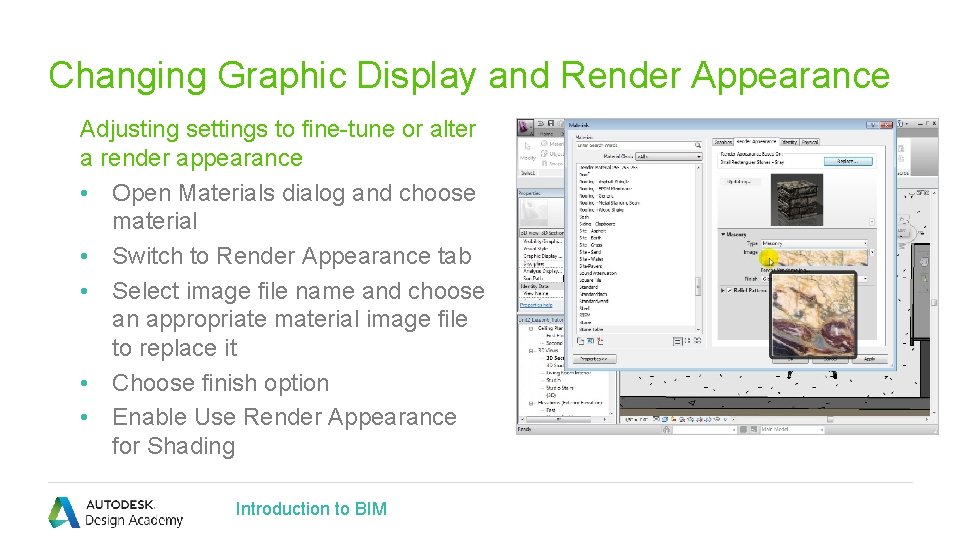Click the worksets icon in status bar
Screen dimensions: 960x540
coord(666,429)
